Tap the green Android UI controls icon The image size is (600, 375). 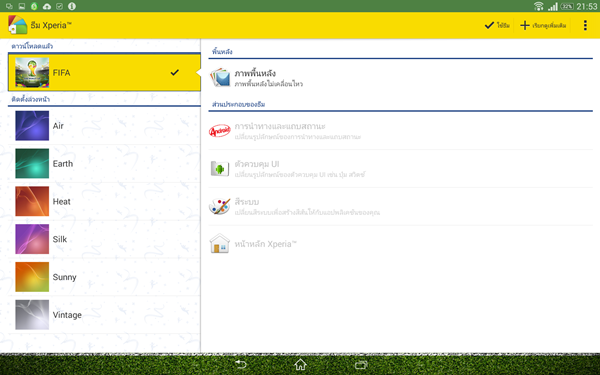(220, 169)
